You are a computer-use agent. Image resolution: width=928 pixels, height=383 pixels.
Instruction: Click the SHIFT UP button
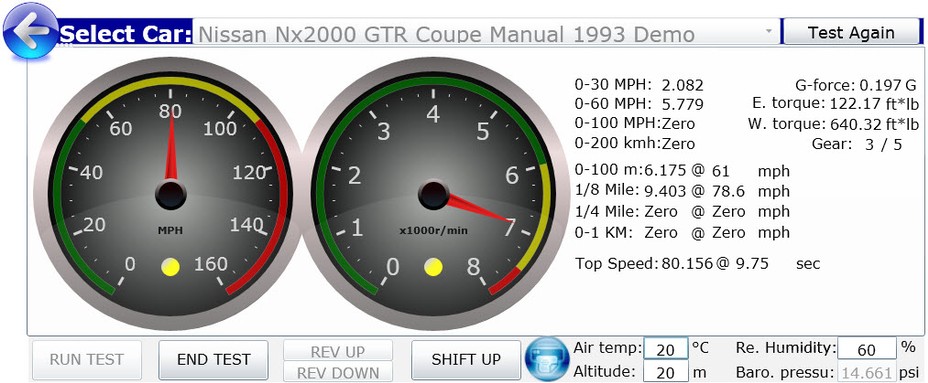click(466, 359)
